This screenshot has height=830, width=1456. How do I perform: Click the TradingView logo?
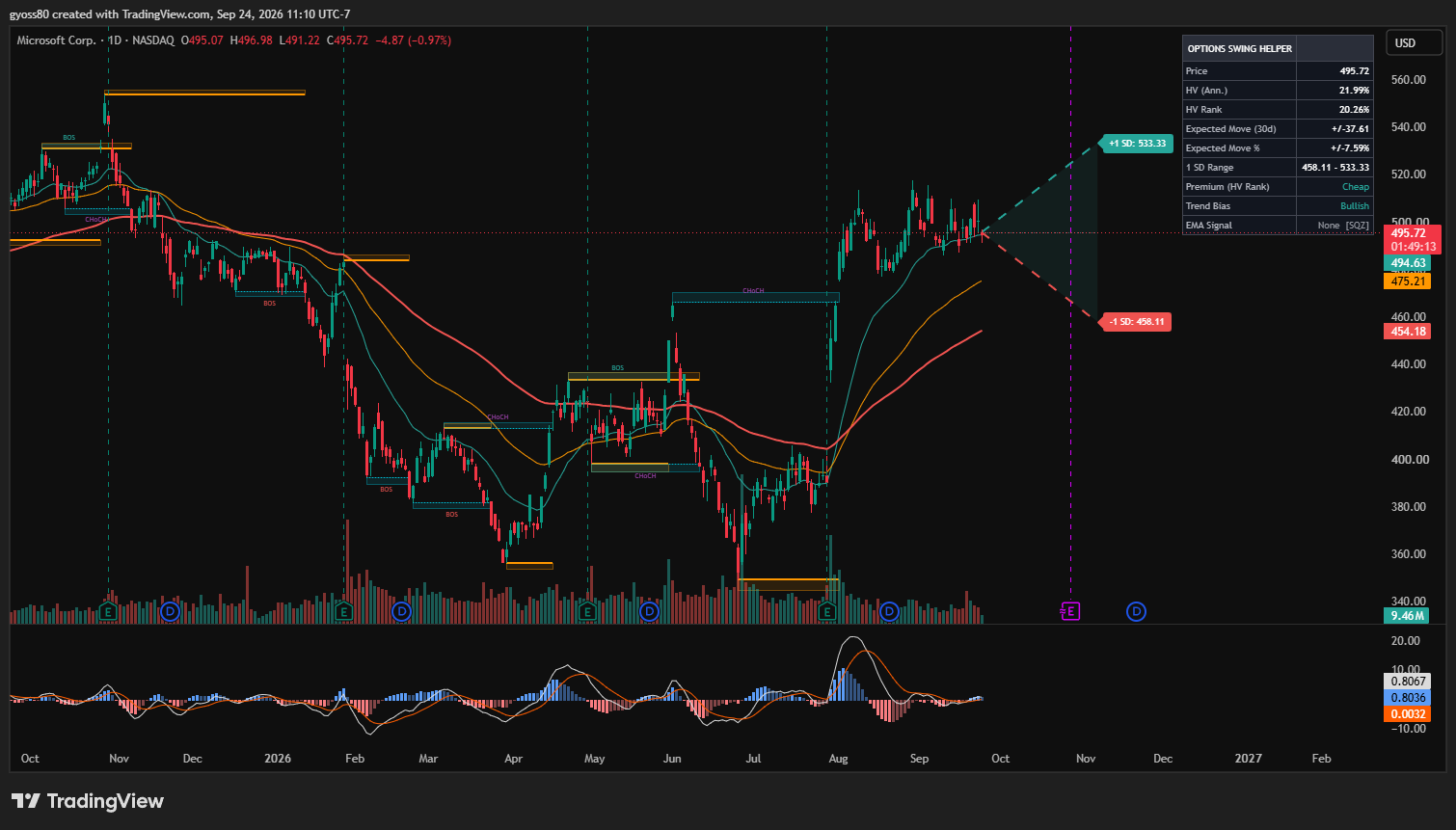pyautogui.click(x=88, y=801)
